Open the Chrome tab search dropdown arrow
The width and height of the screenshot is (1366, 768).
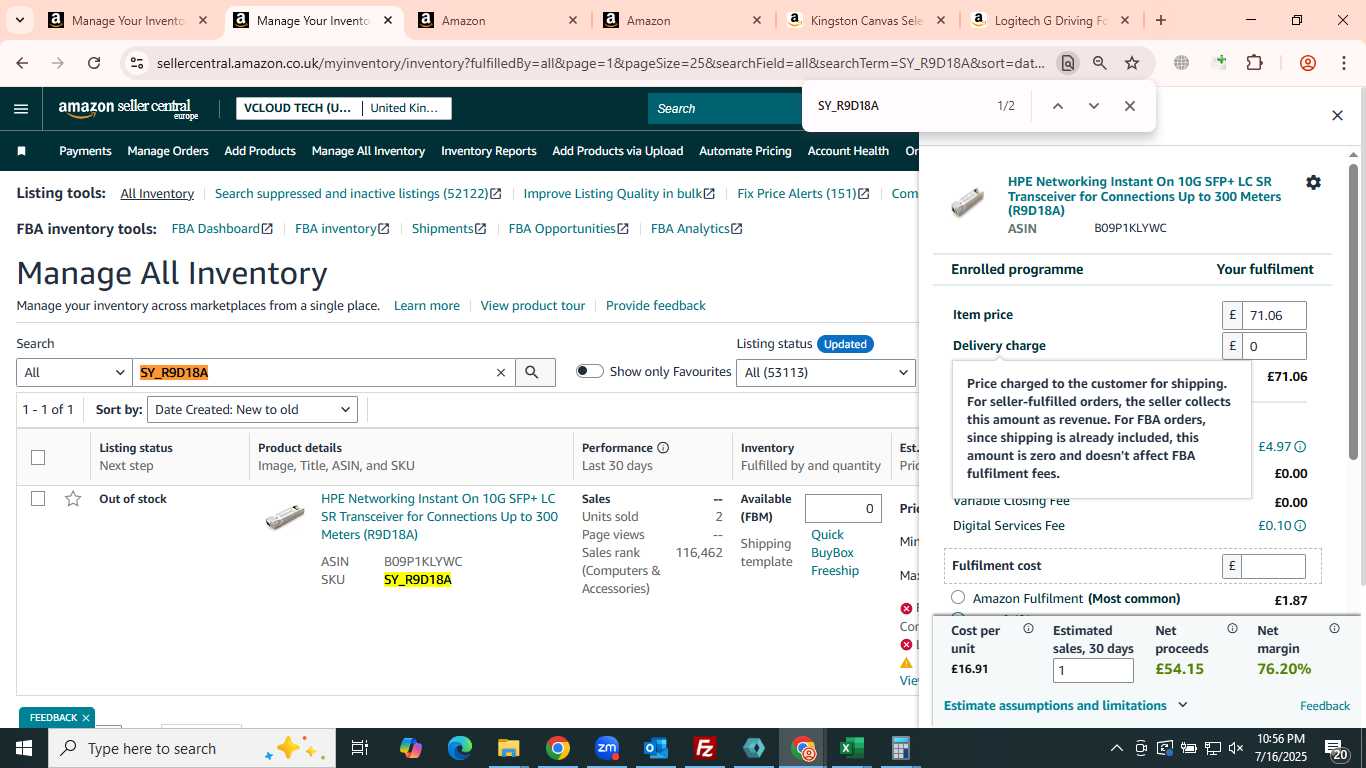pyautogui.click(x=21, y=20)
